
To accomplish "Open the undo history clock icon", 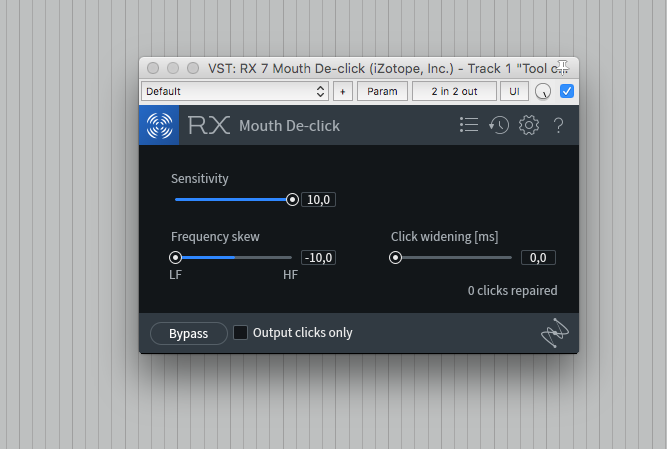I will pos(499,125).
